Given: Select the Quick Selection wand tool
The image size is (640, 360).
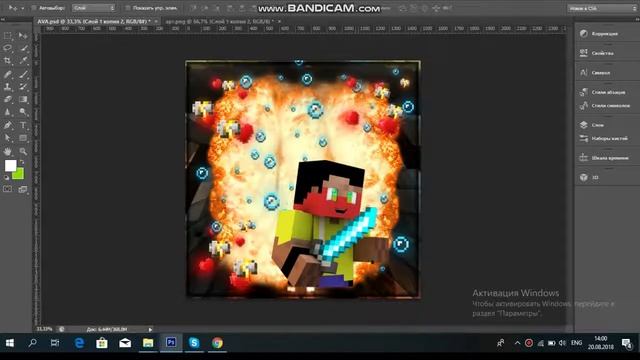Looking at the screenshot, I should pos(23,48).
